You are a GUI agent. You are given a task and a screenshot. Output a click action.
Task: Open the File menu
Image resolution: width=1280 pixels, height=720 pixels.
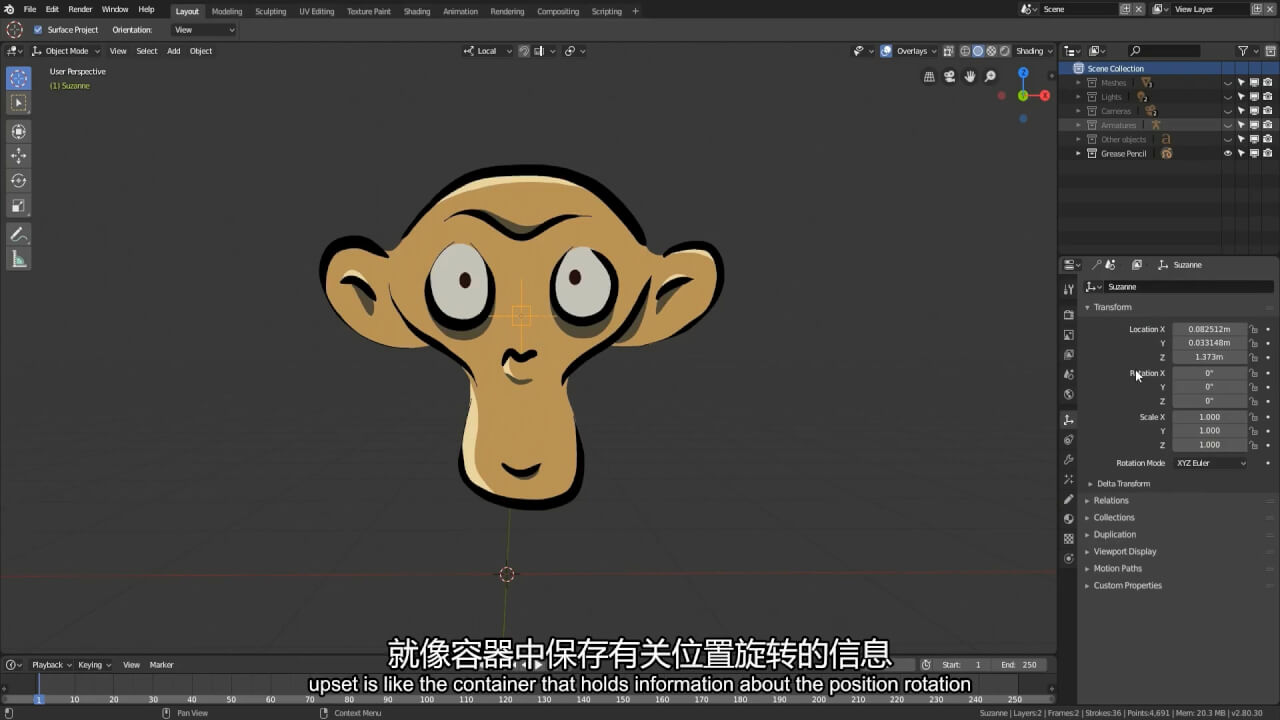[x=30, y=9]
